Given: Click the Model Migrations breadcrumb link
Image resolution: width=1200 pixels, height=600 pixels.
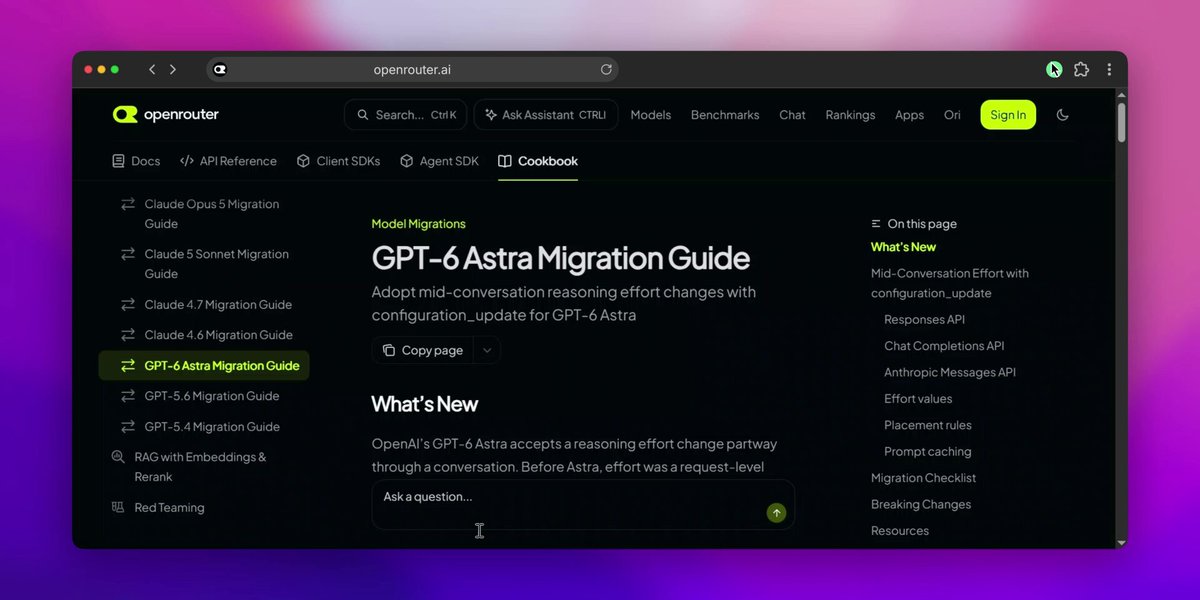Looking at the screenshot, I should pyautogui.click(x=418, y=224).
